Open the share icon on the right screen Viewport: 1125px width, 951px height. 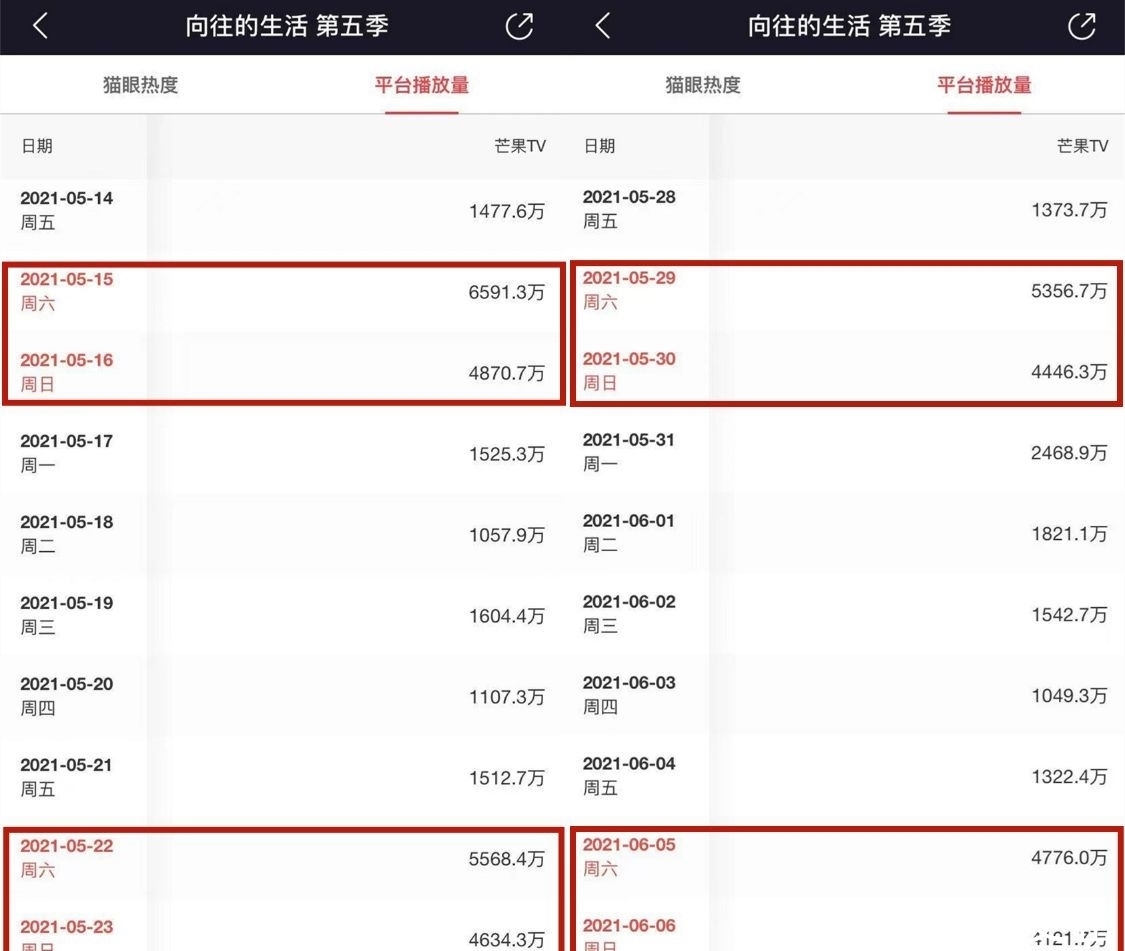tap(1081, 27)
